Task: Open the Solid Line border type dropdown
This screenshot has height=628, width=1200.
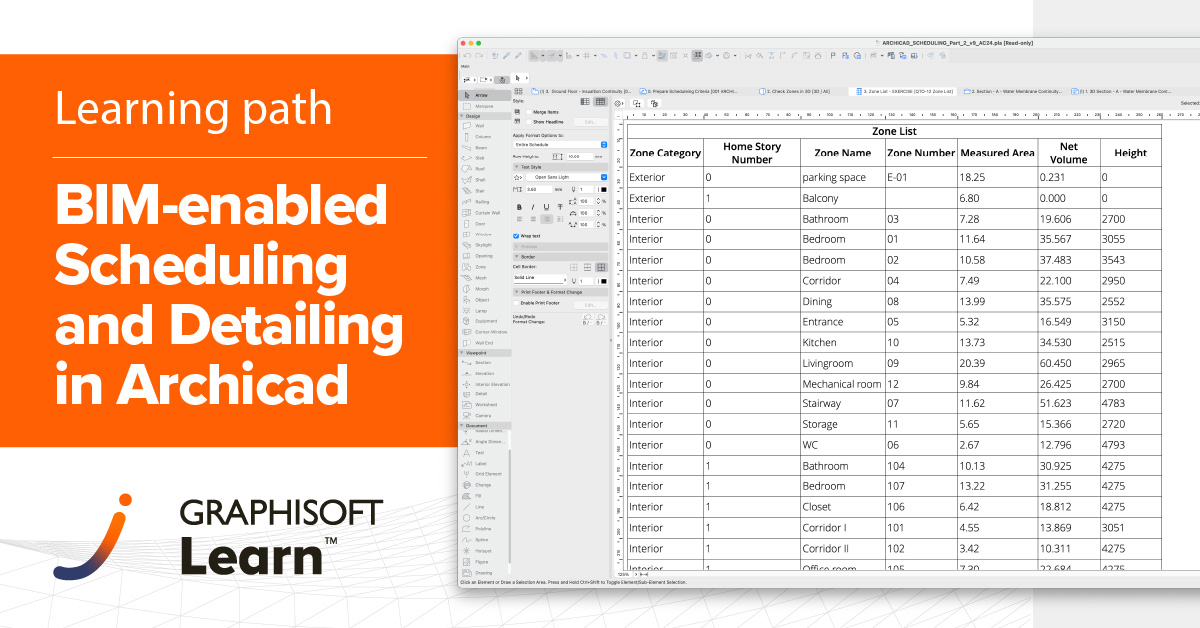Action: point(538,278)
